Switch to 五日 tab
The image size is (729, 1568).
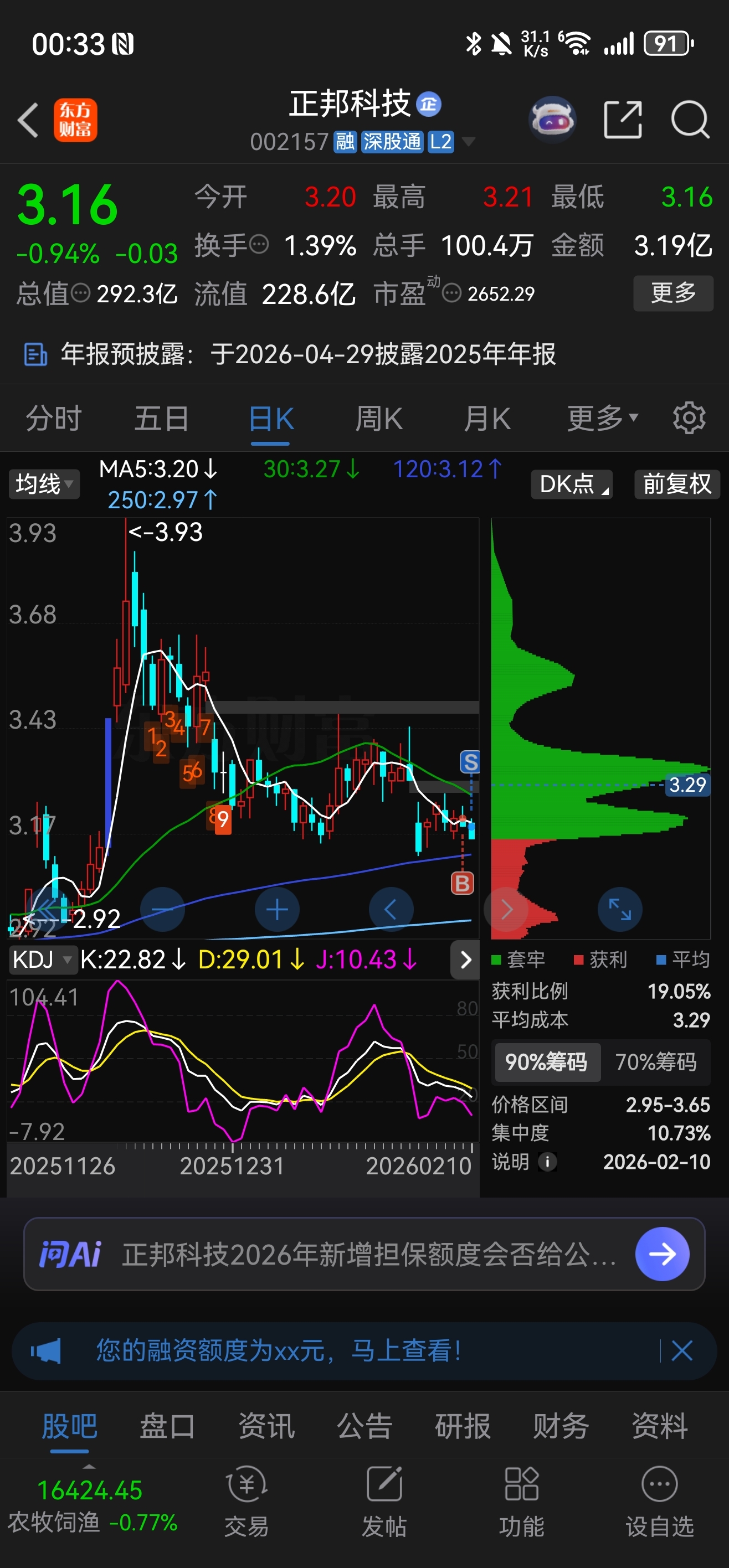click(162, 419)
